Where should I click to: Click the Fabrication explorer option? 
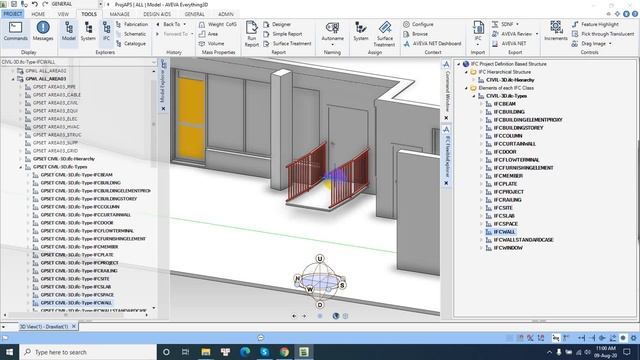point(132,24)
